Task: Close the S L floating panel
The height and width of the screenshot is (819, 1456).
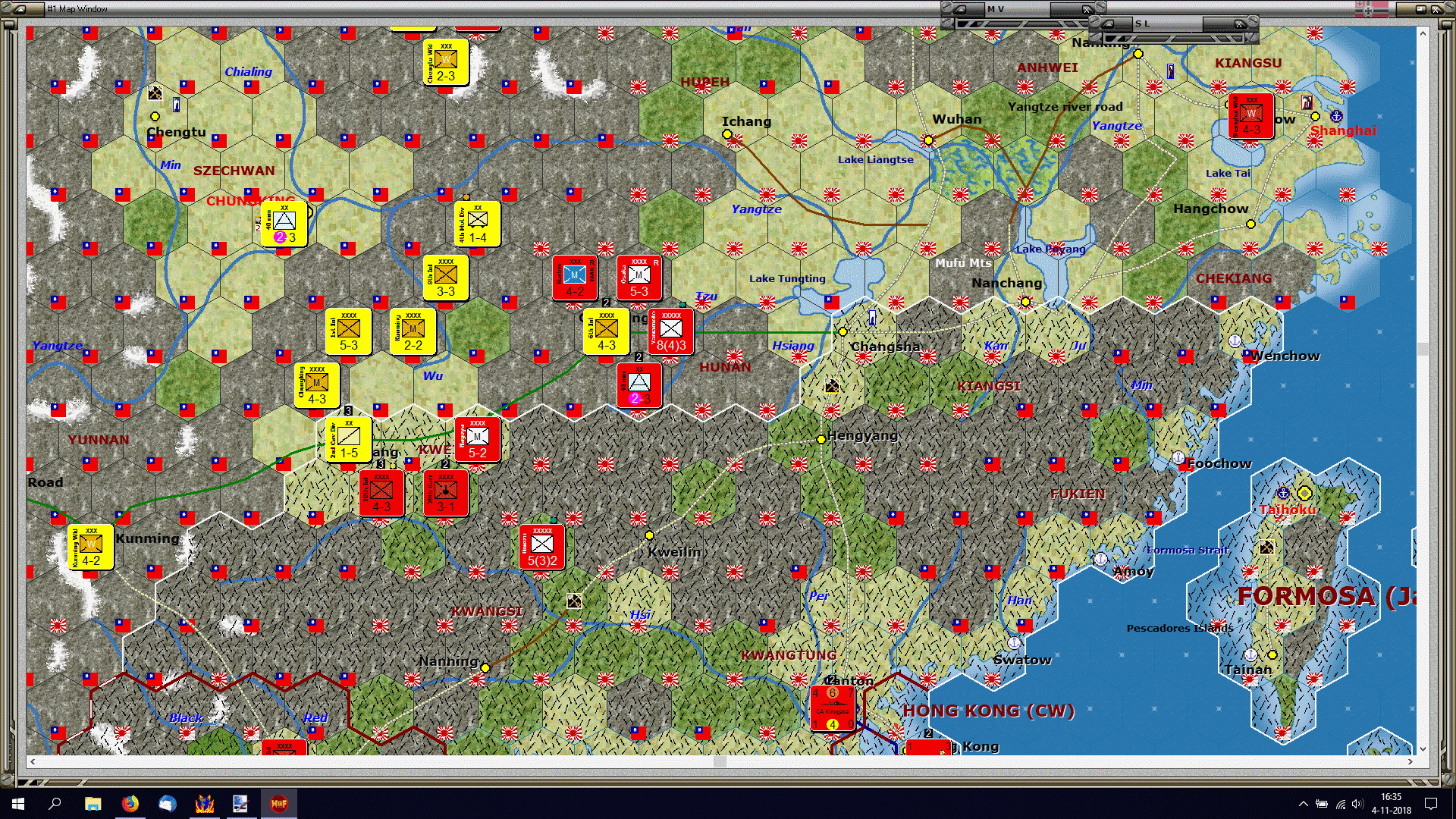Action: 1239,24
